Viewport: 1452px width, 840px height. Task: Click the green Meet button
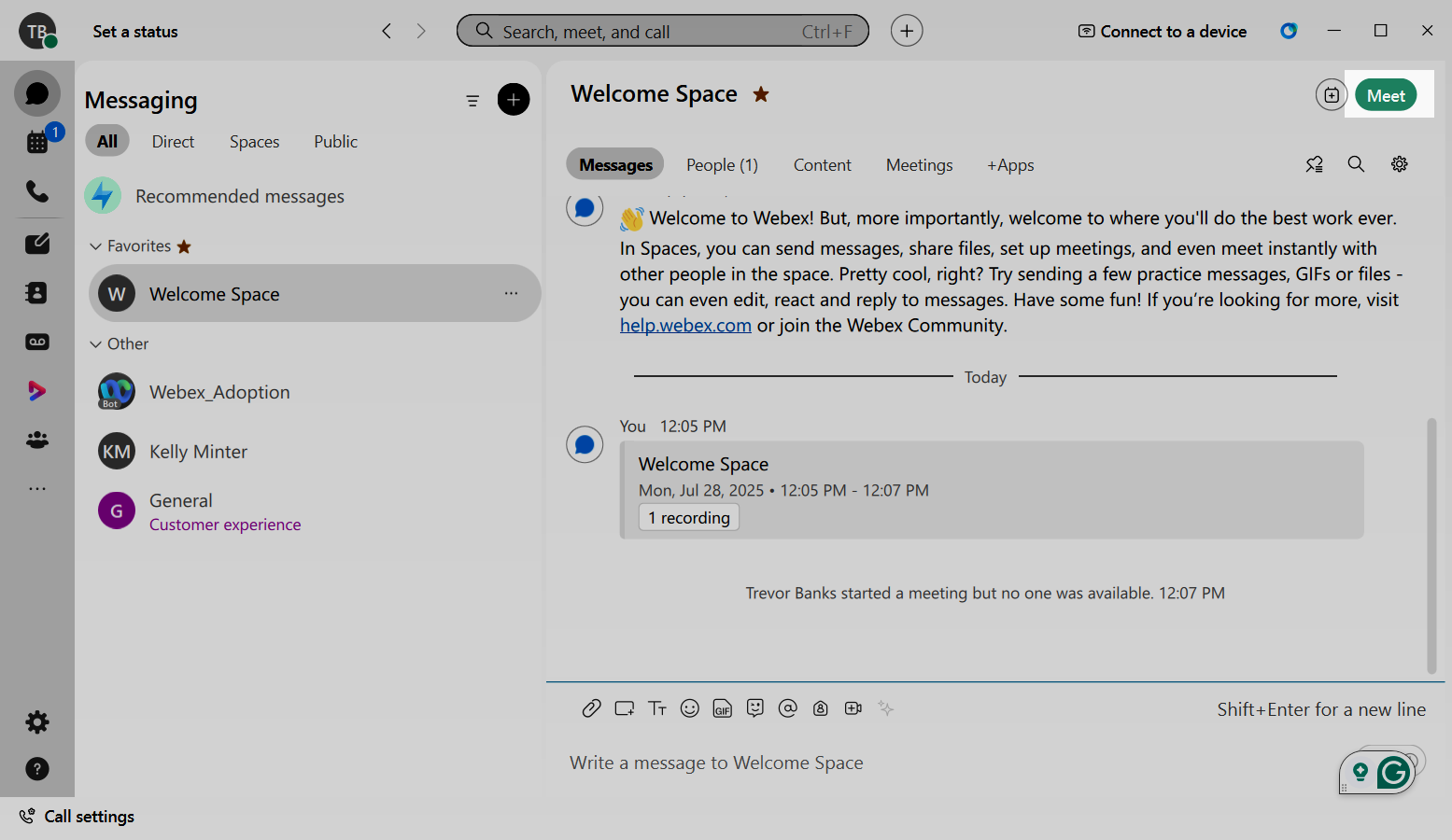[1386, 95]
